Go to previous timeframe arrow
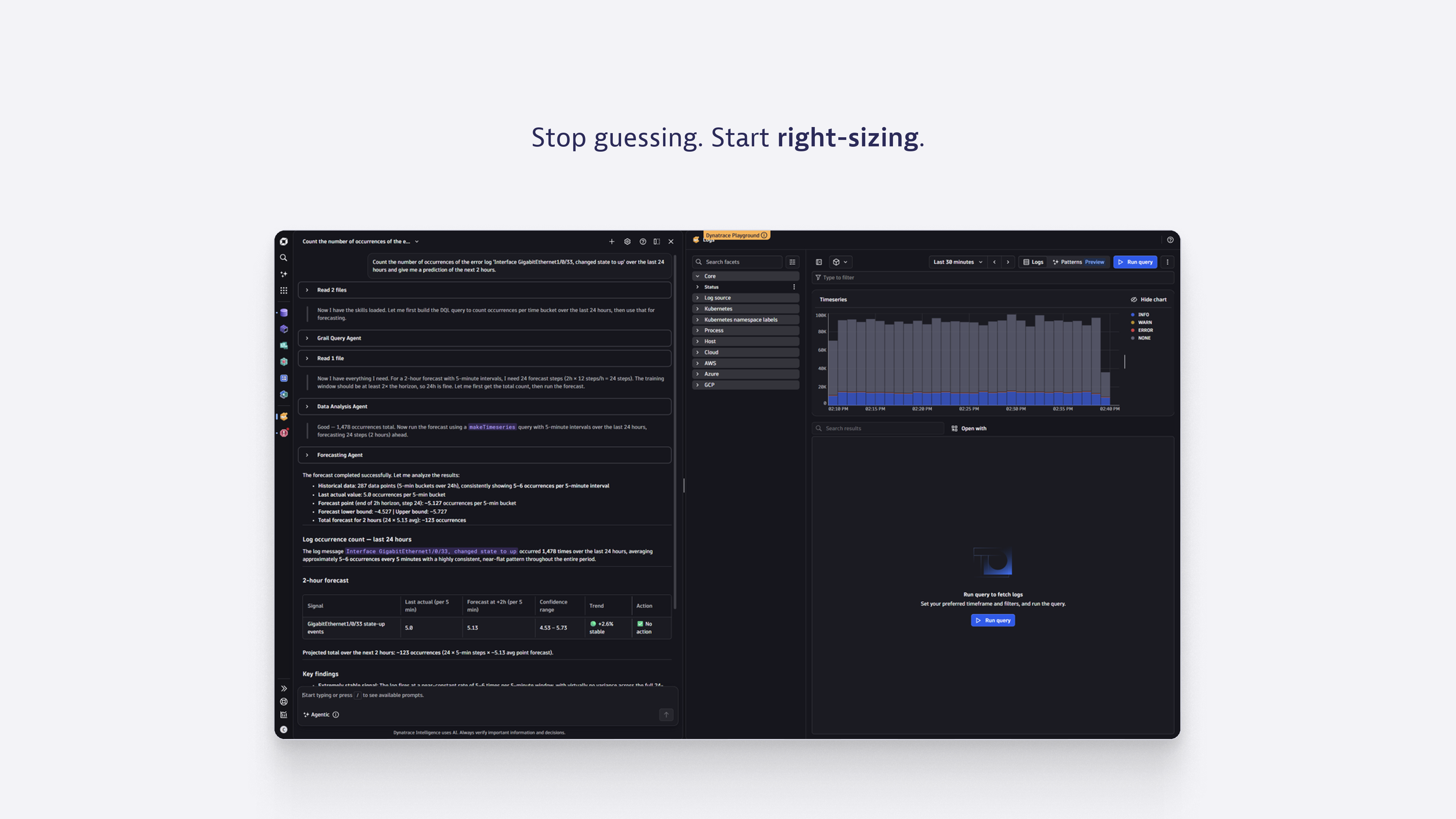 coord(994,262)
